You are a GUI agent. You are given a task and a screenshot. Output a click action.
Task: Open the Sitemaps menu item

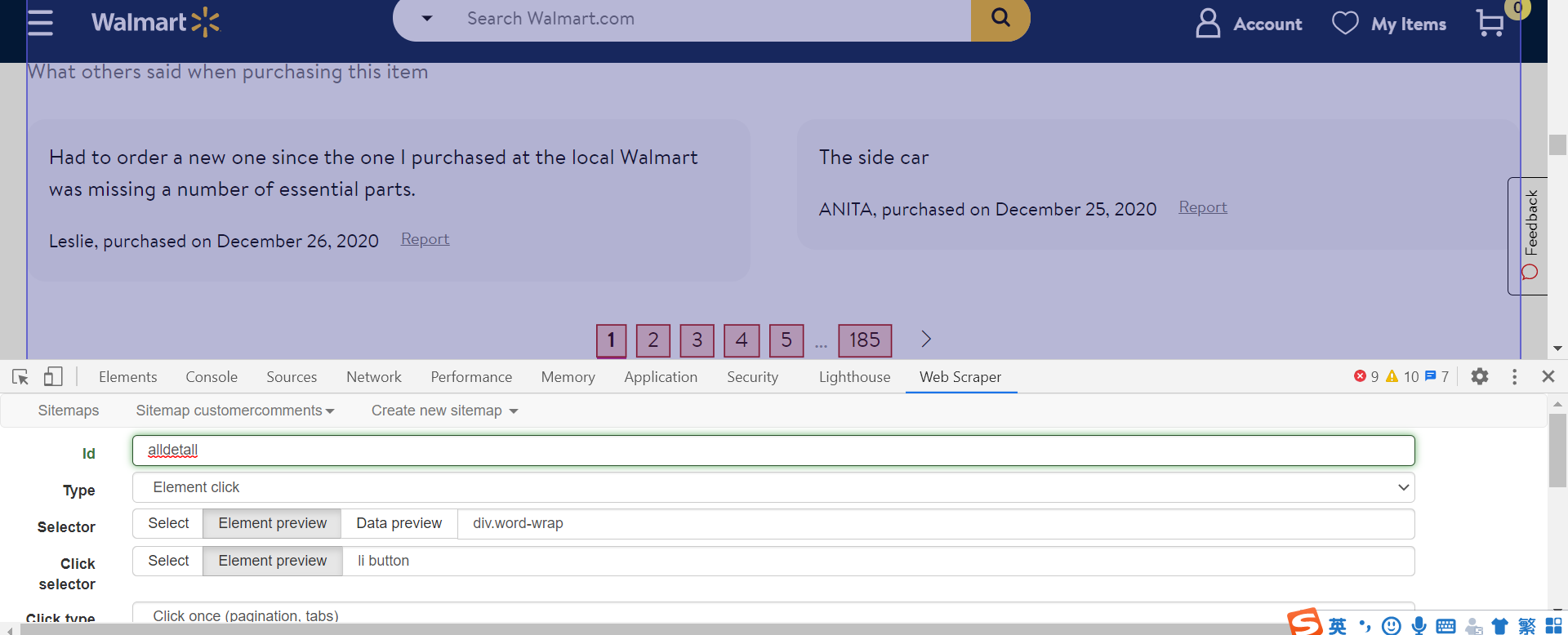click(x=69, y=411)
